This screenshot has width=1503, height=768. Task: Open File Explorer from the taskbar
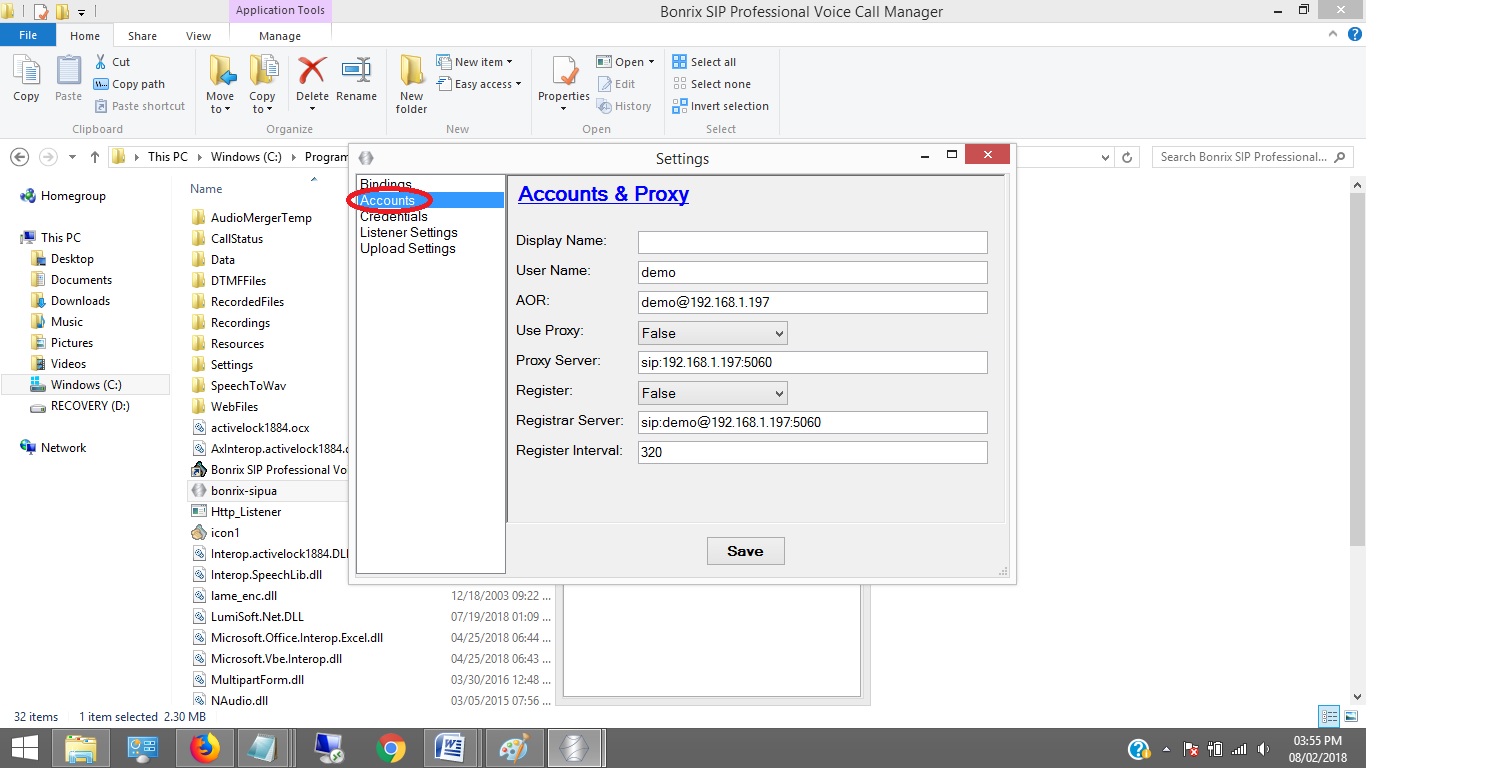(80, 748)
